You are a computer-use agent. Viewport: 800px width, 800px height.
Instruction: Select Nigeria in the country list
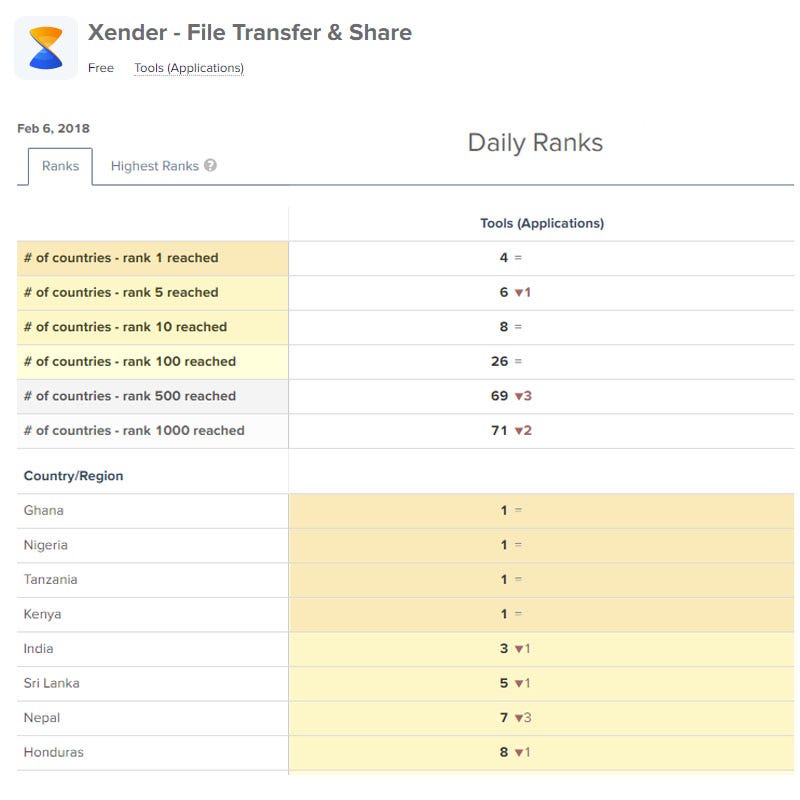46,545
